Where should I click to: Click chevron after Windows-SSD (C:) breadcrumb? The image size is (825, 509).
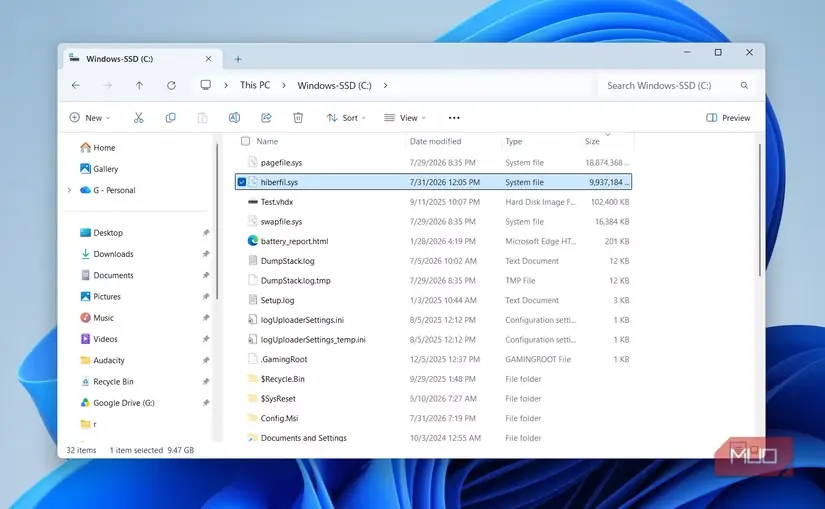click(x=385, y=85)
